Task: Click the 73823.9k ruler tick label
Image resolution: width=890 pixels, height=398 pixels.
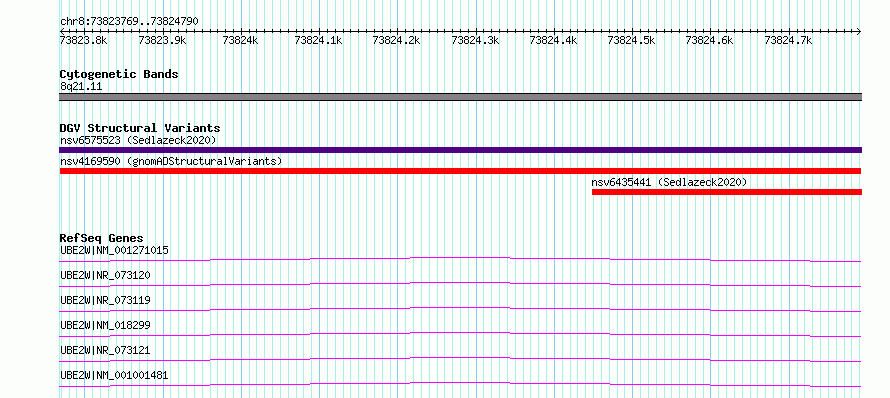Action: pyautogui.click(x=162, y=40)
